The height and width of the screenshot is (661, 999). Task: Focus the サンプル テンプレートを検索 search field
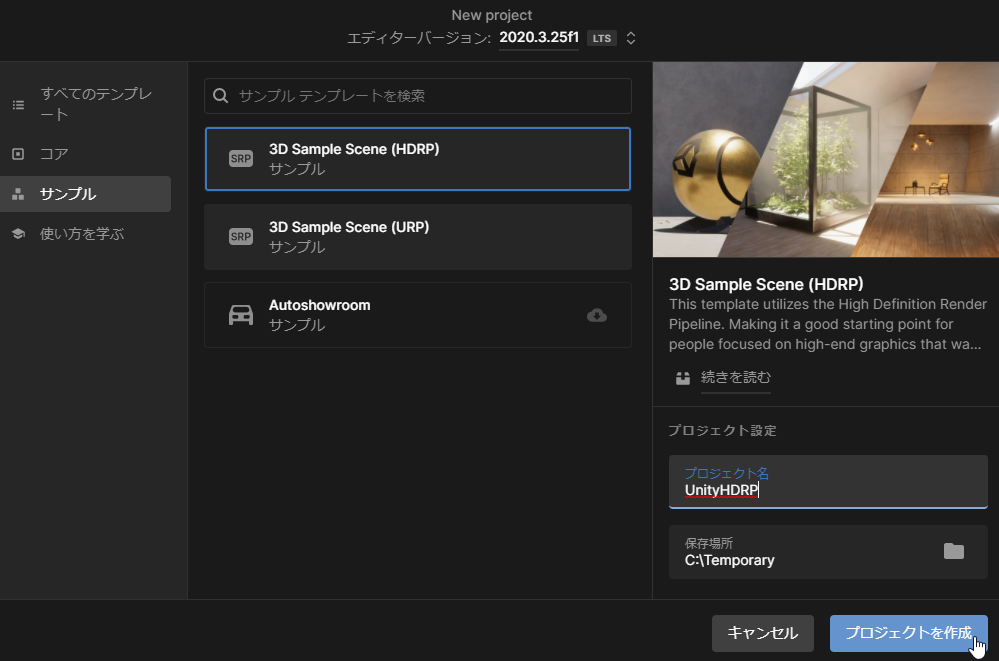coord(418,96)
